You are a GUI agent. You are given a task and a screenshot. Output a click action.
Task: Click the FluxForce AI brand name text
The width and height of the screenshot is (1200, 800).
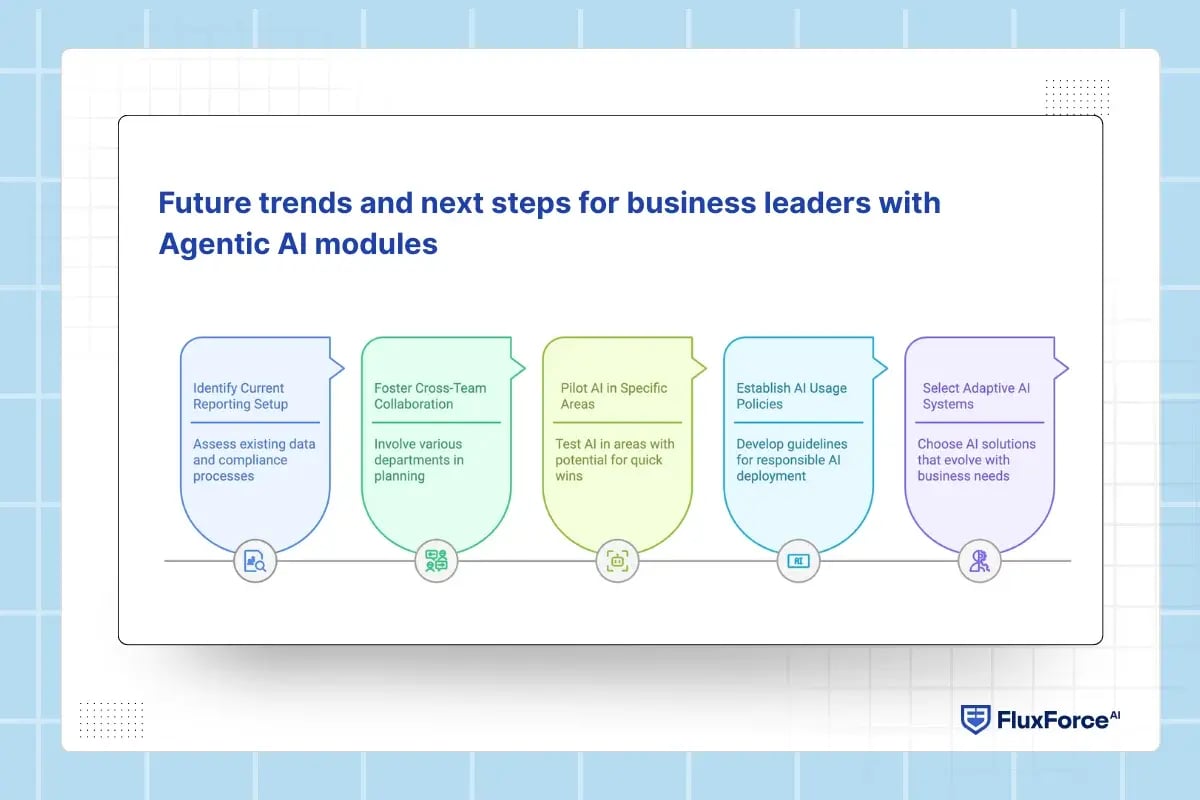click(x=1052, y=718)
